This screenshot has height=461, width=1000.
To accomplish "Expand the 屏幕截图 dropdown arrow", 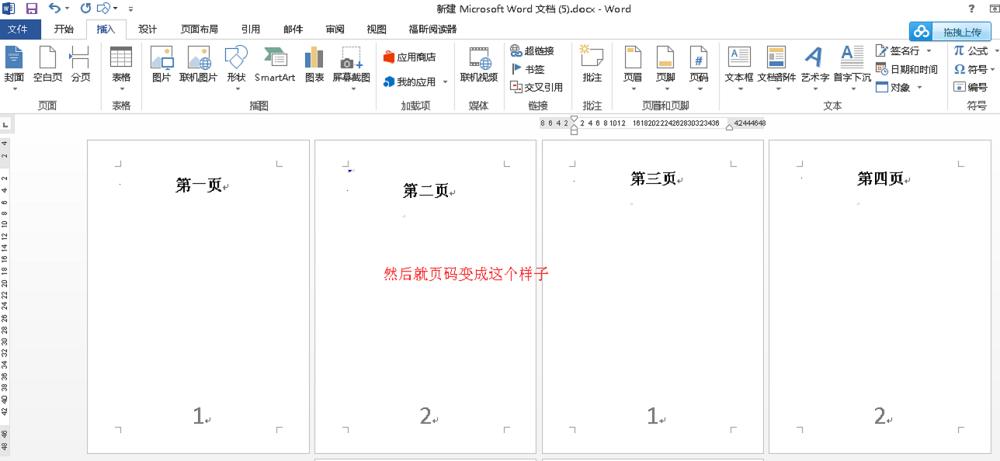I will (353, 89).
